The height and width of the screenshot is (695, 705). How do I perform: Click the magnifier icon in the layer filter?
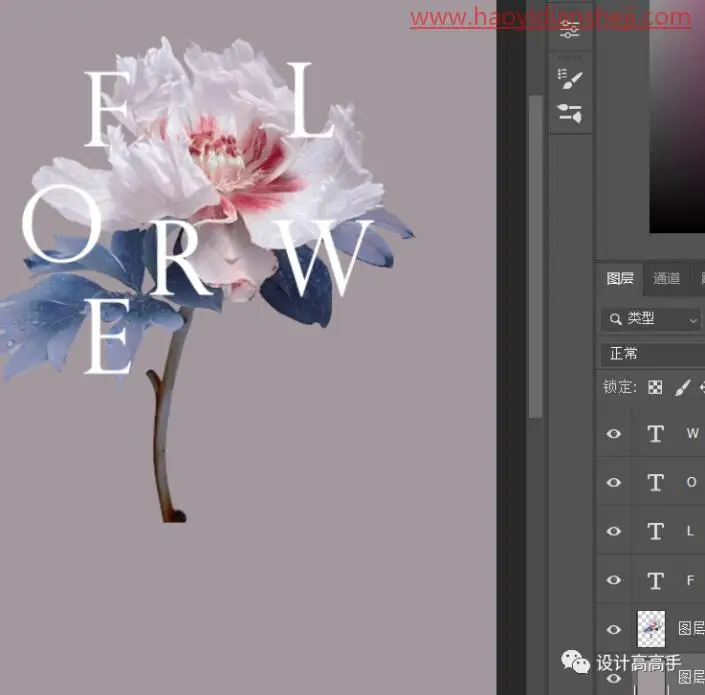[x=615, y=319]
